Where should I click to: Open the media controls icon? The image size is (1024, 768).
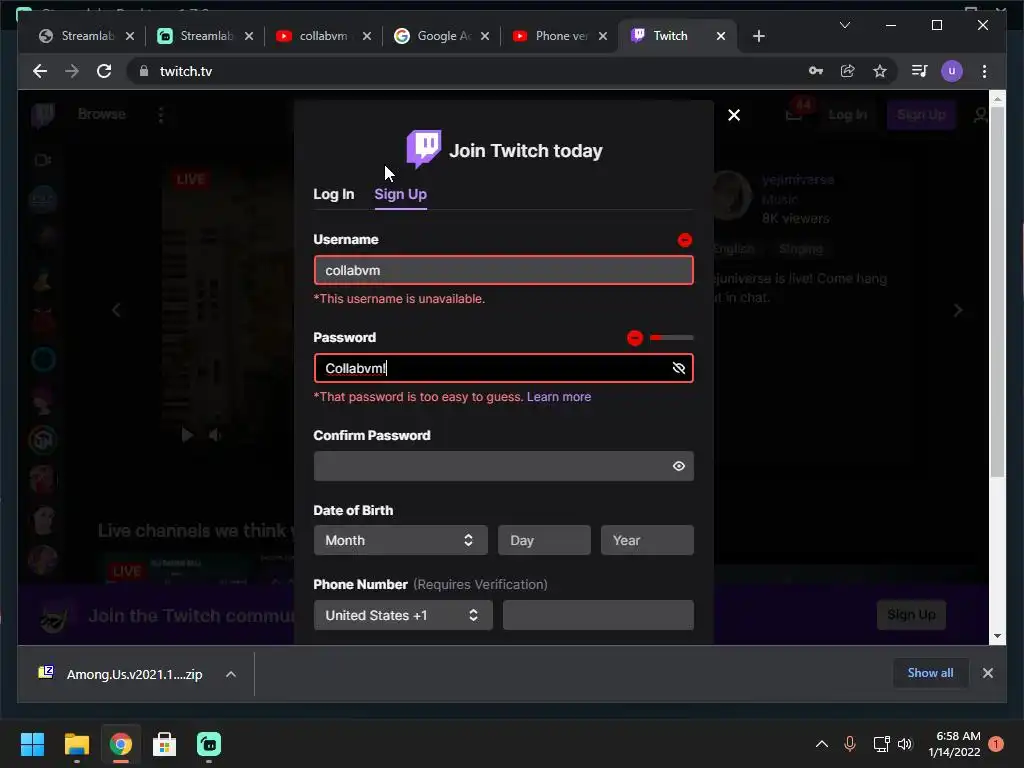click(x=920, y=71)
